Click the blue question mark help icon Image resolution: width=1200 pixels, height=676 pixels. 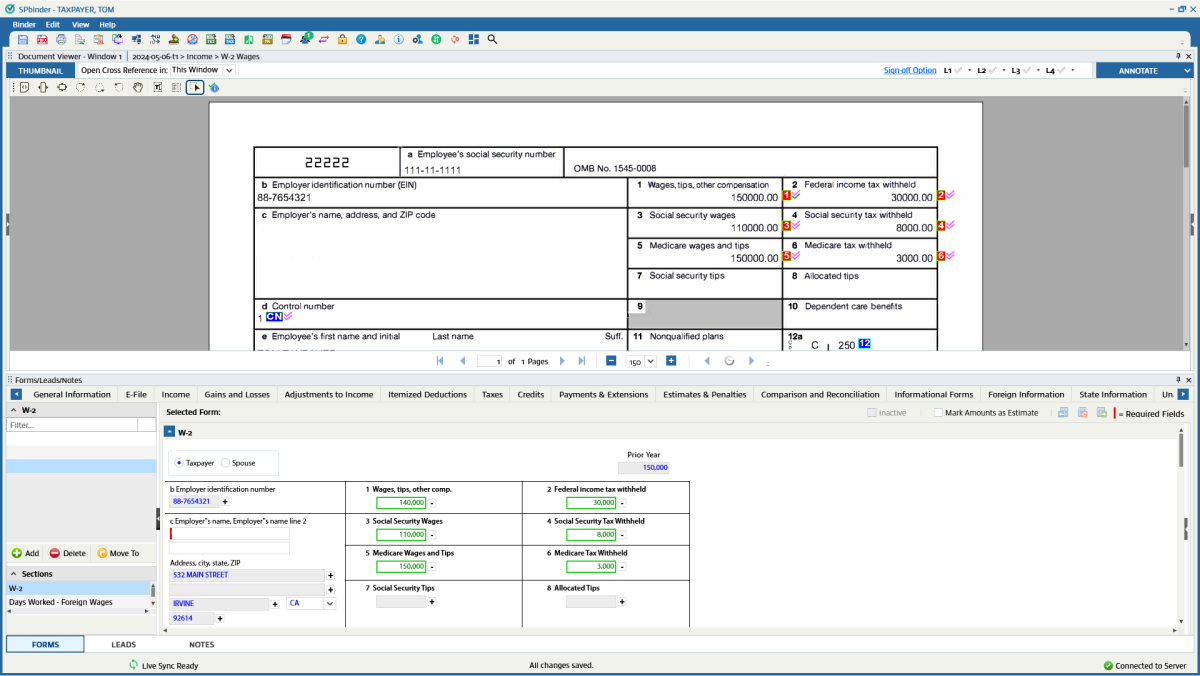(x=361, y=39)
